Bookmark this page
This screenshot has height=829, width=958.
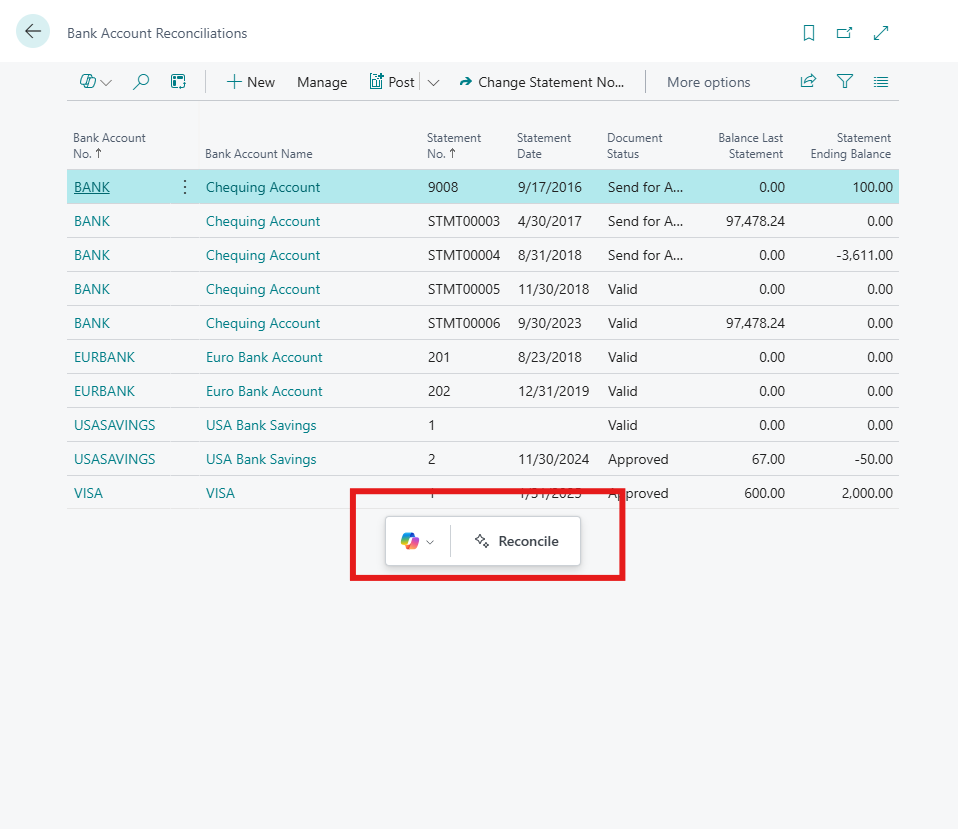pyautogui.click(x=808, y=33)
